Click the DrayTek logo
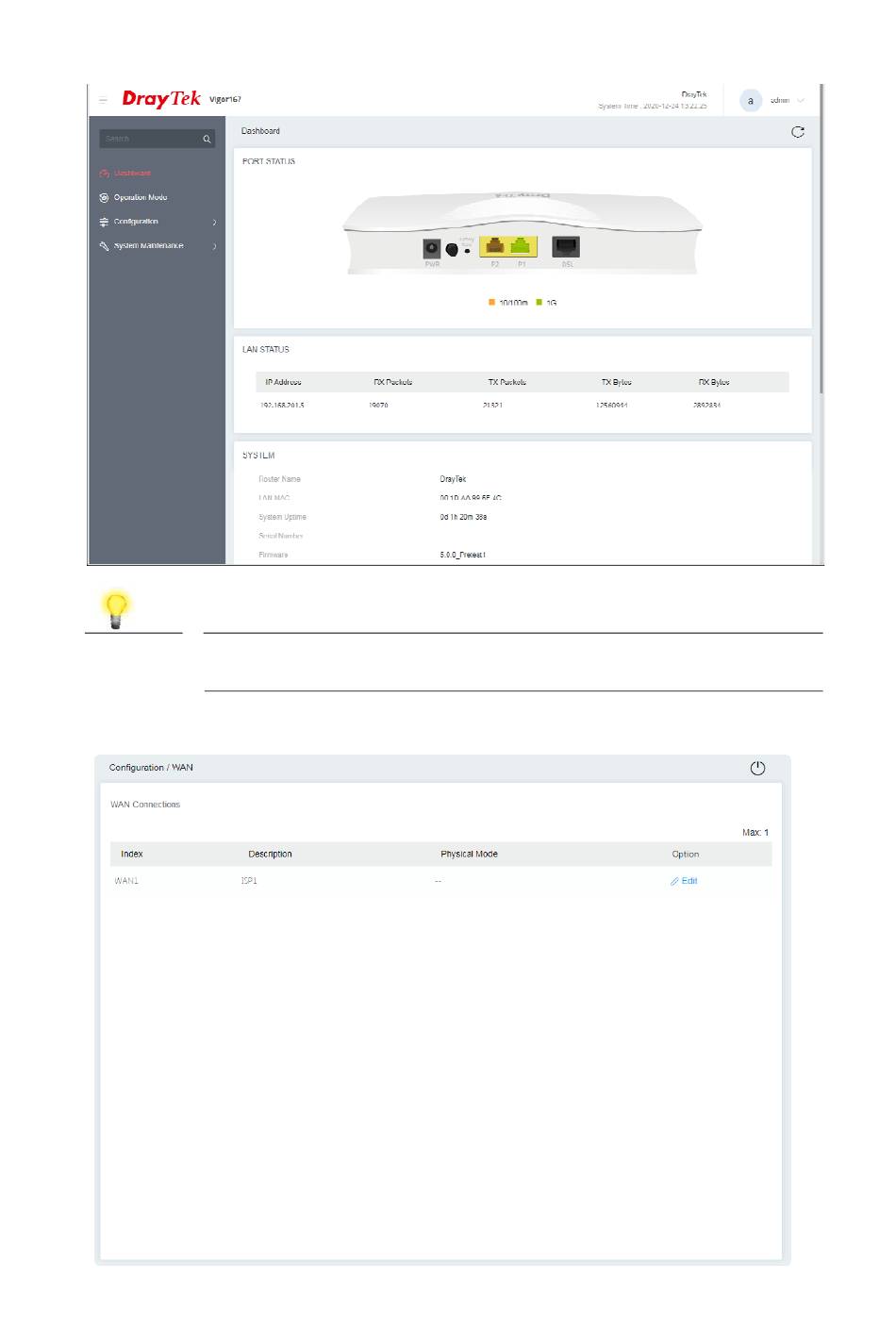 tap(161, 99)
